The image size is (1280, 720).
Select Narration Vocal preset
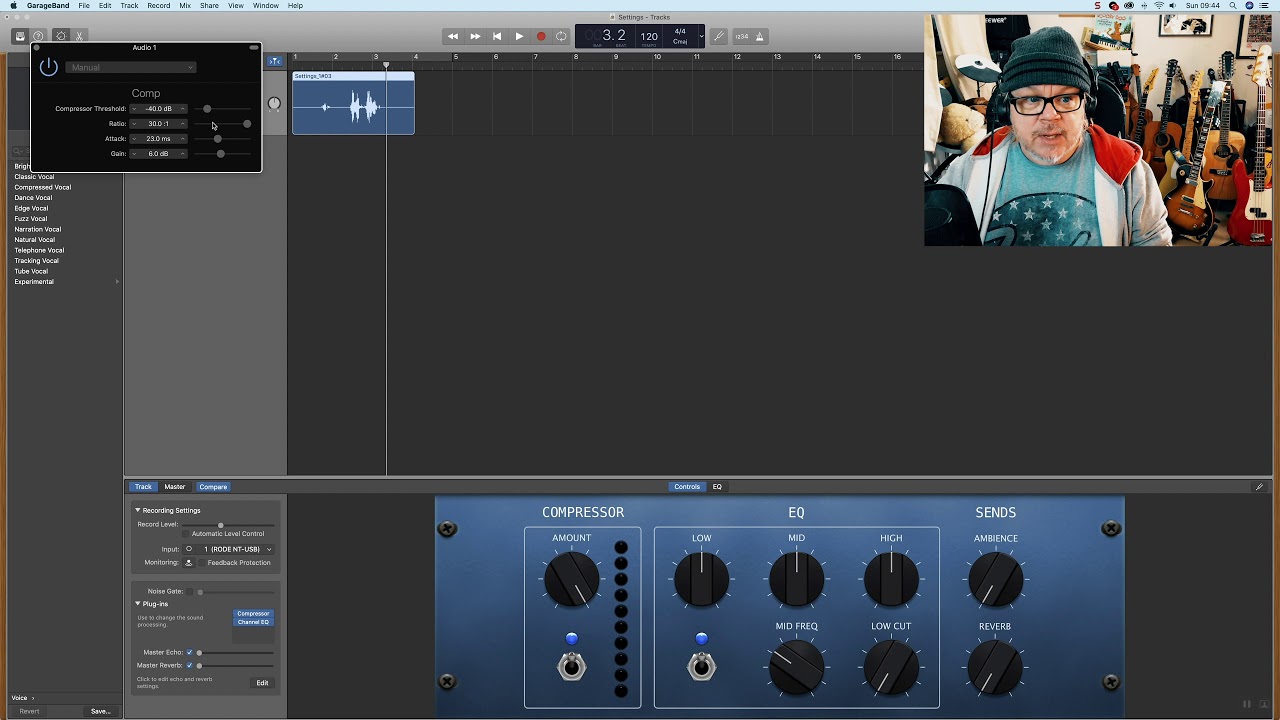coord(37,229)
